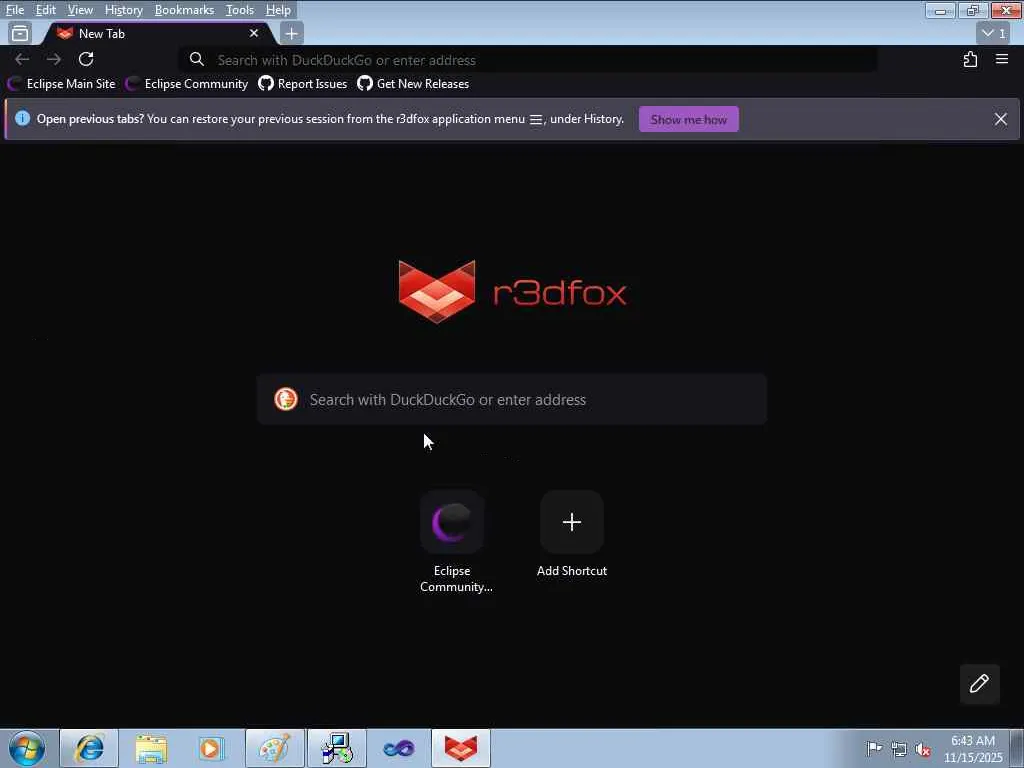Select the New Tab tab
The width and height of the screenshot is (1024, 768).
click(x=157, y=33)
